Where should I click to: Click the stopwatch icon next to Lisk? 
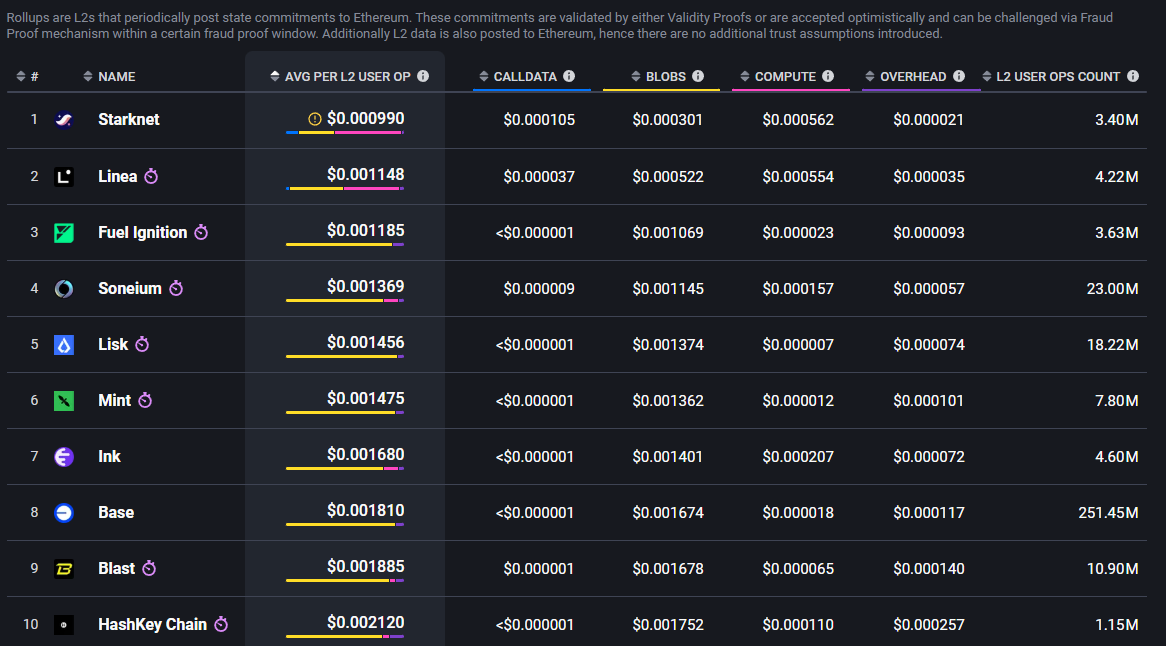tap(142, 344)
